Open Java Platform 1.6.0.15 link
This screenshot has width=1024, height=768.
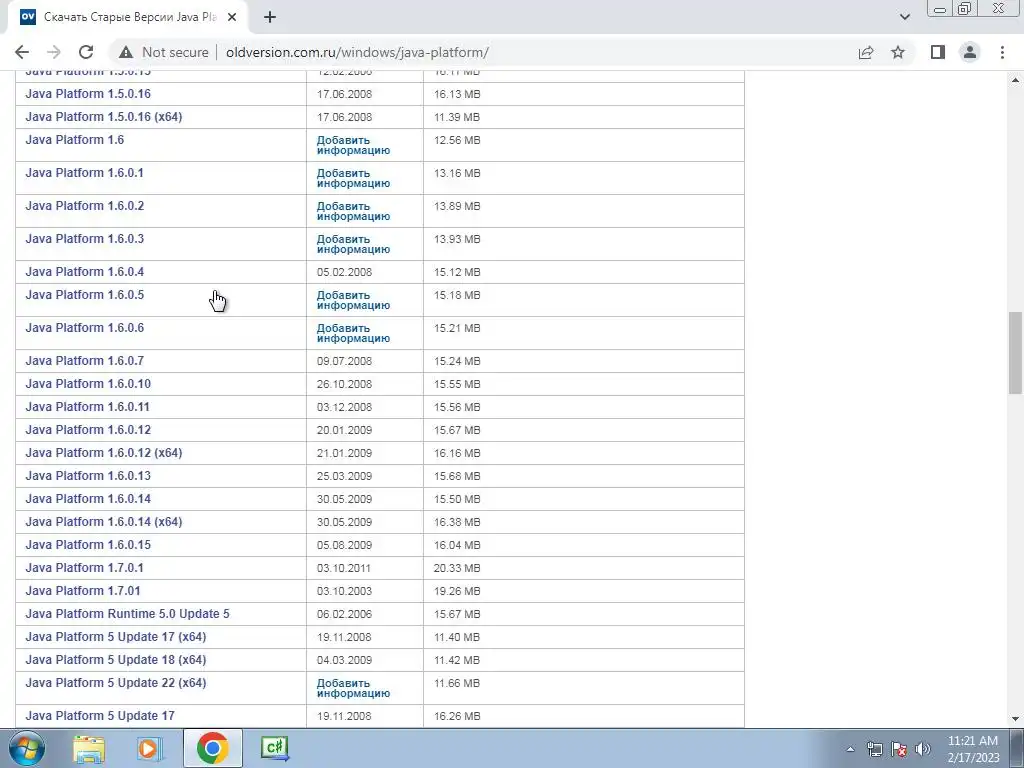(x=88, y=545)
